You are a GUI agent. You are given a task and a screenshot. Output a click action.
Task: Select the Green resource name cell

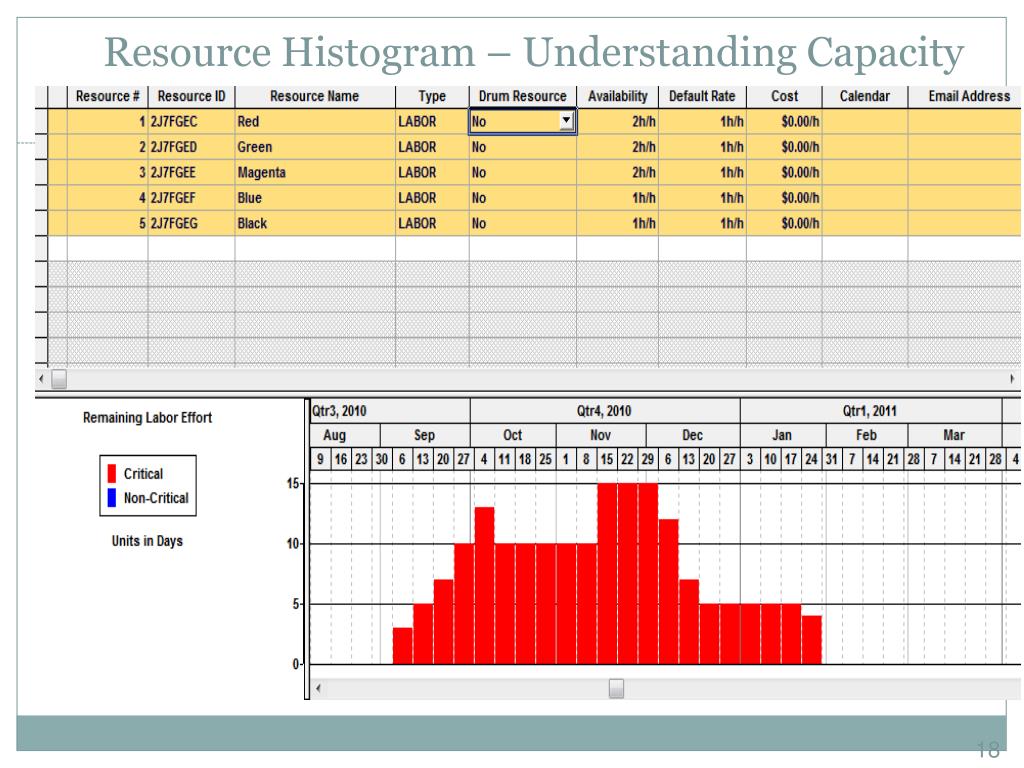click(x=315, y=147)
